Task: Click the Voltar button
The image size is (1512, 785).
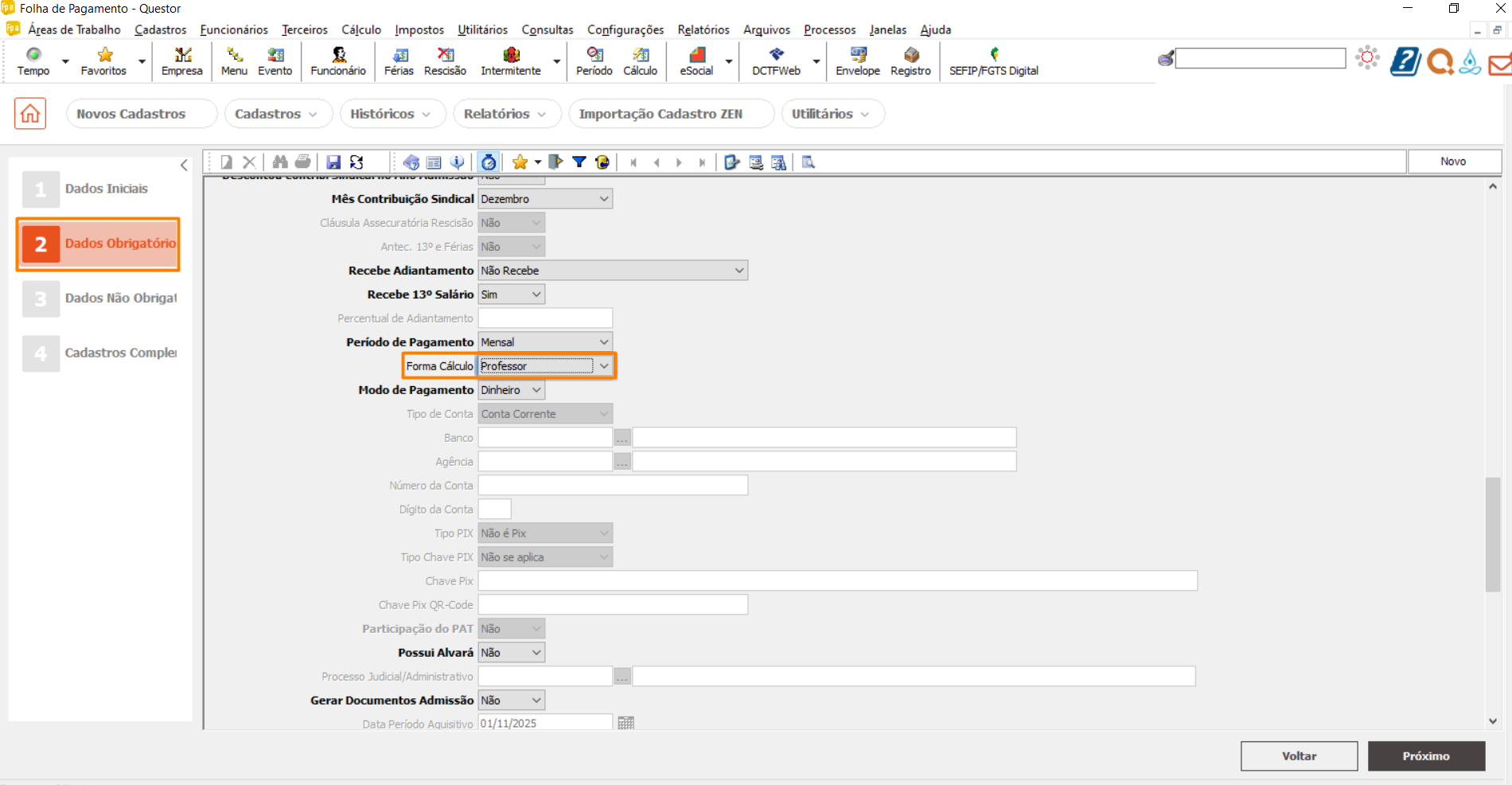Action: [x=1299, y=756]
